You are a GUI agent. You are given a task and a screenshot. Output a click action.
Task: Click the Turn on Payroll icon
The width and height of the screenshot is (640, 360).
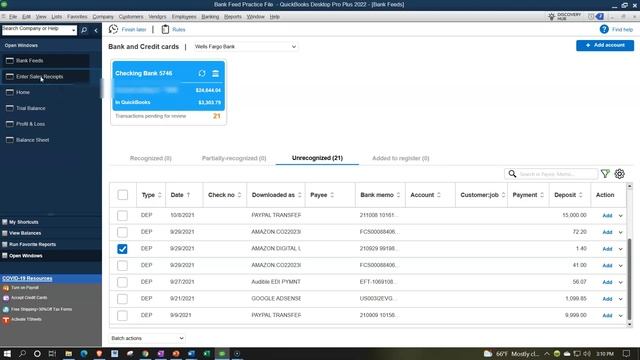click(6, 288)
